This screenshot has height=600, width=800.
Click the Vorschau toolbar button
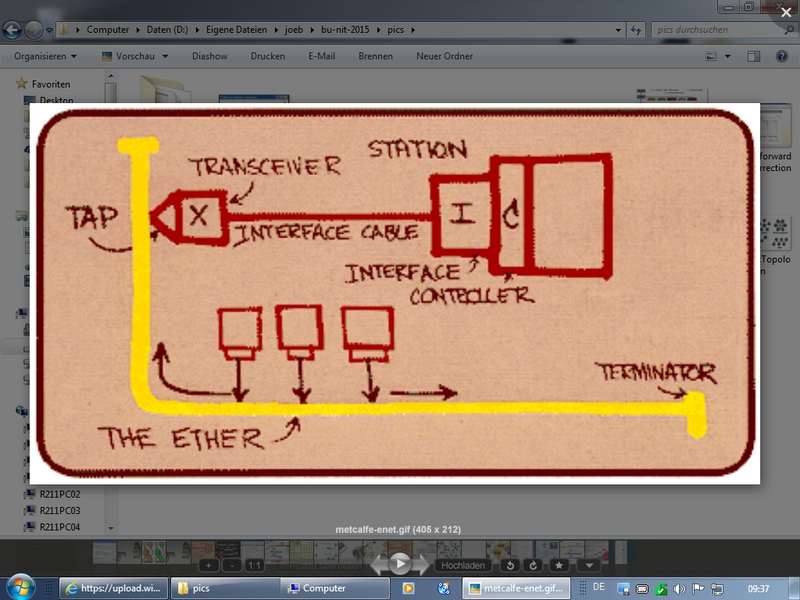point(129,56)
